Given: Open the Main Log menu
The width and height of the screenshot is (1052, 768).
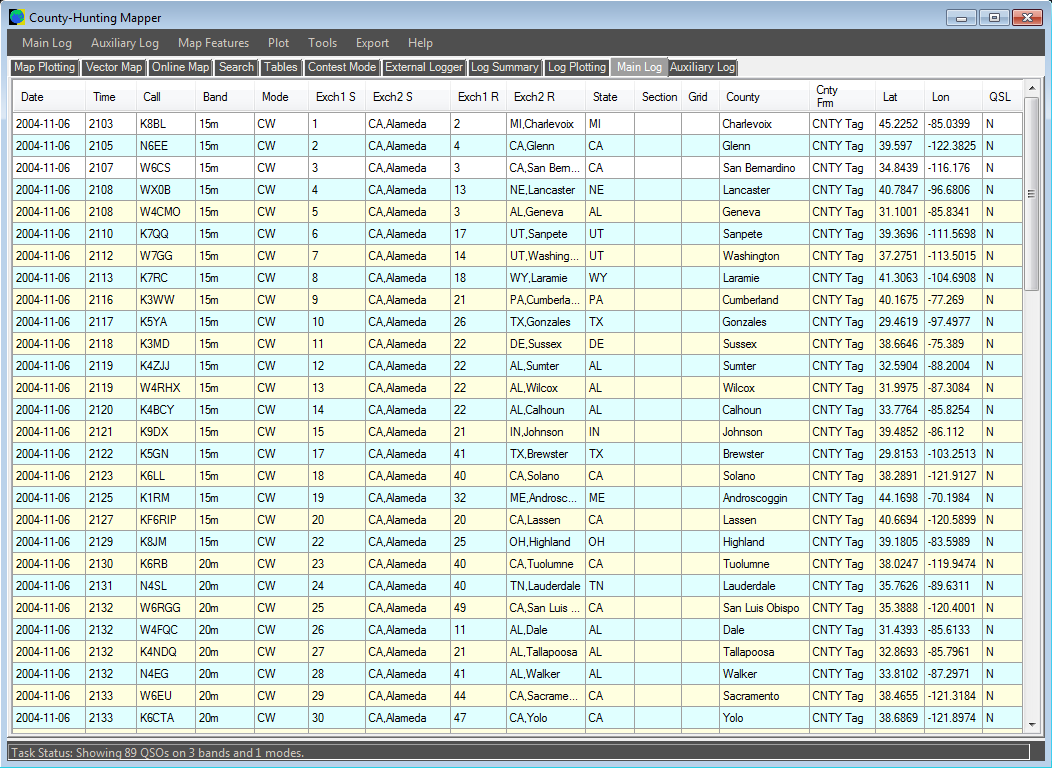Looking at the screenshot, I should 47,43.
